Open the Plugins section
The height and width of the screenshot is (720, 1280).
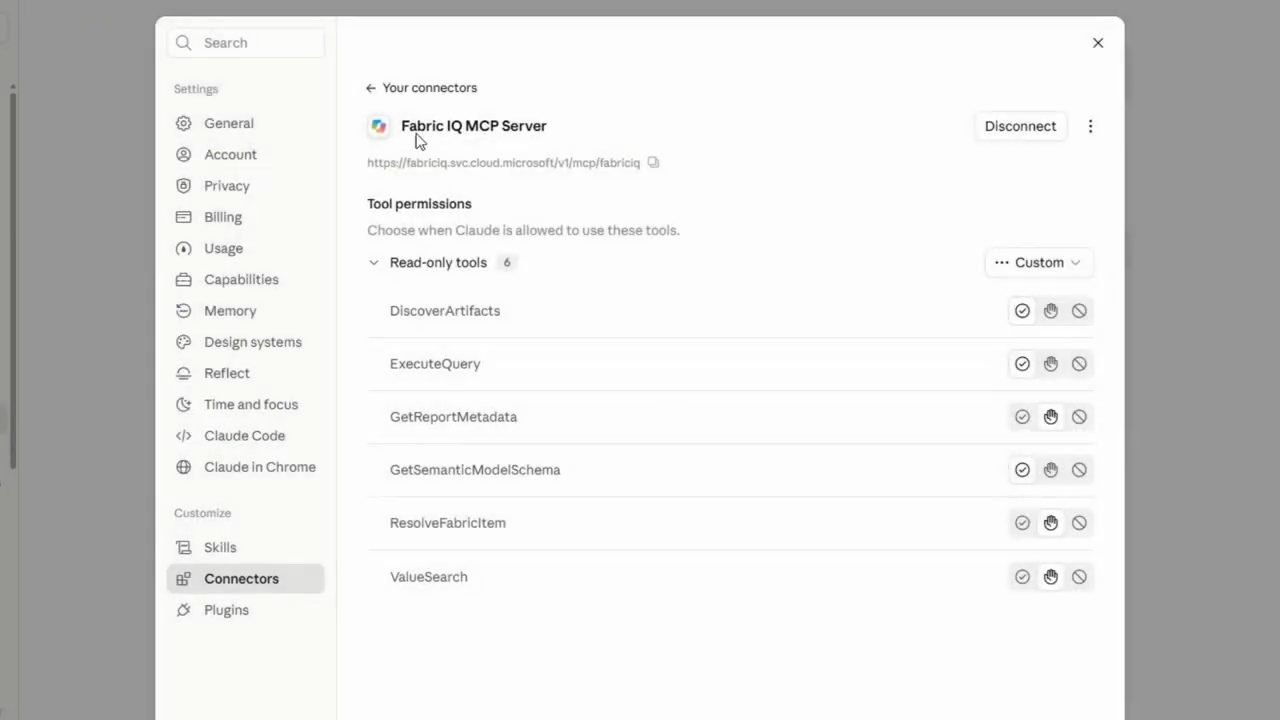coord(245,610)
